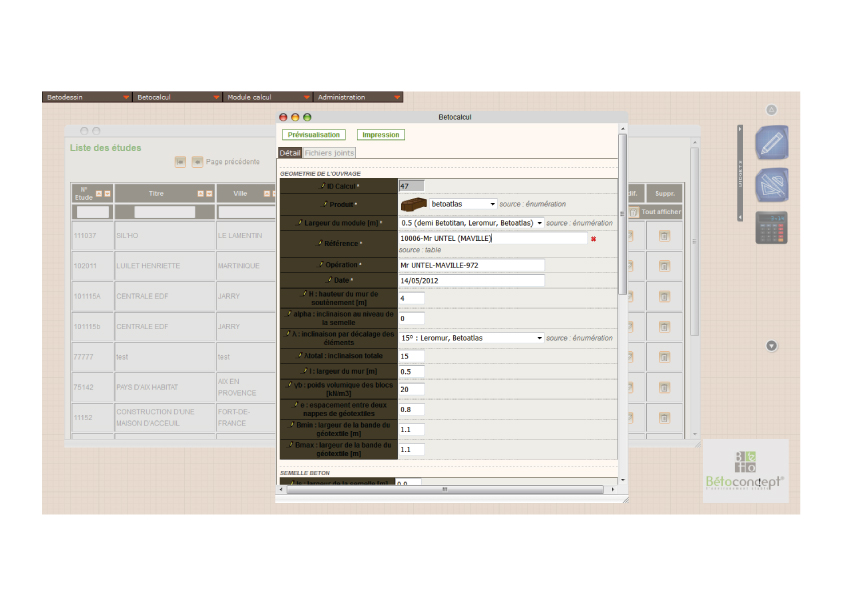Viewport: 842px width, 595px height.
Task: Click the Date field showing 14/05/2012
Action: (471, 280)
